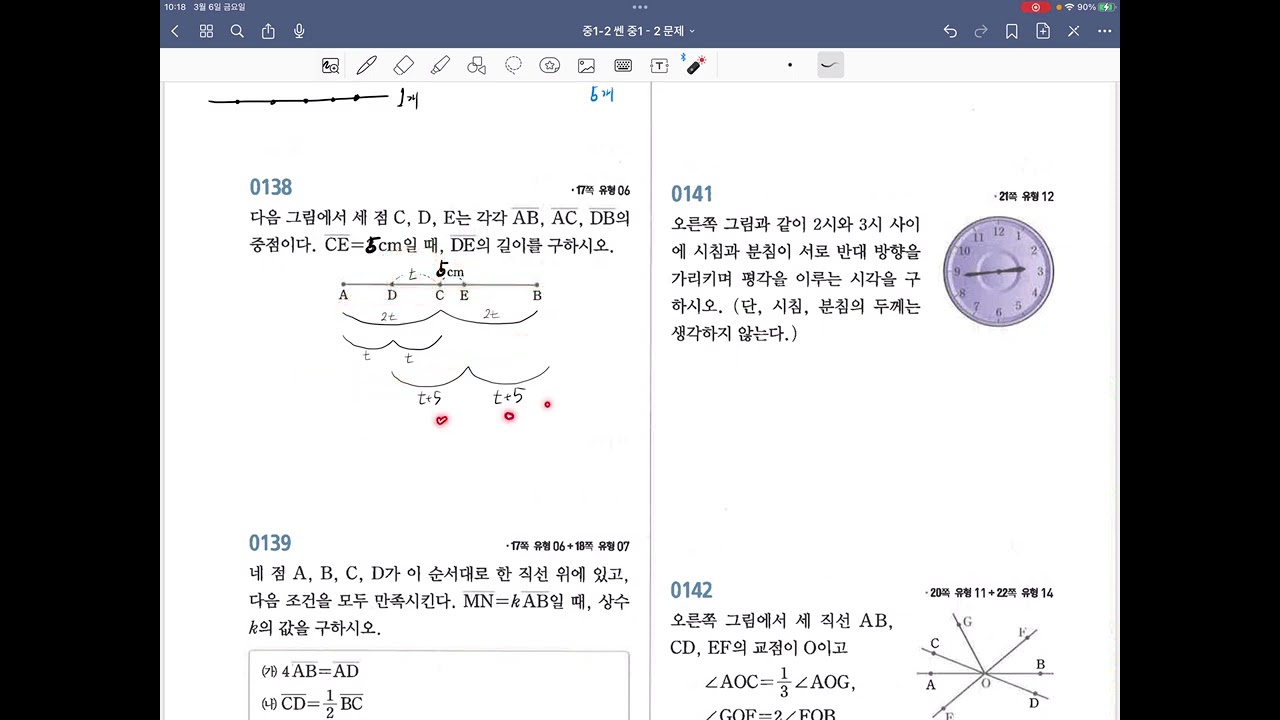Tap the clock illustration in problem 0141
1280x720 pixels.
998,271
